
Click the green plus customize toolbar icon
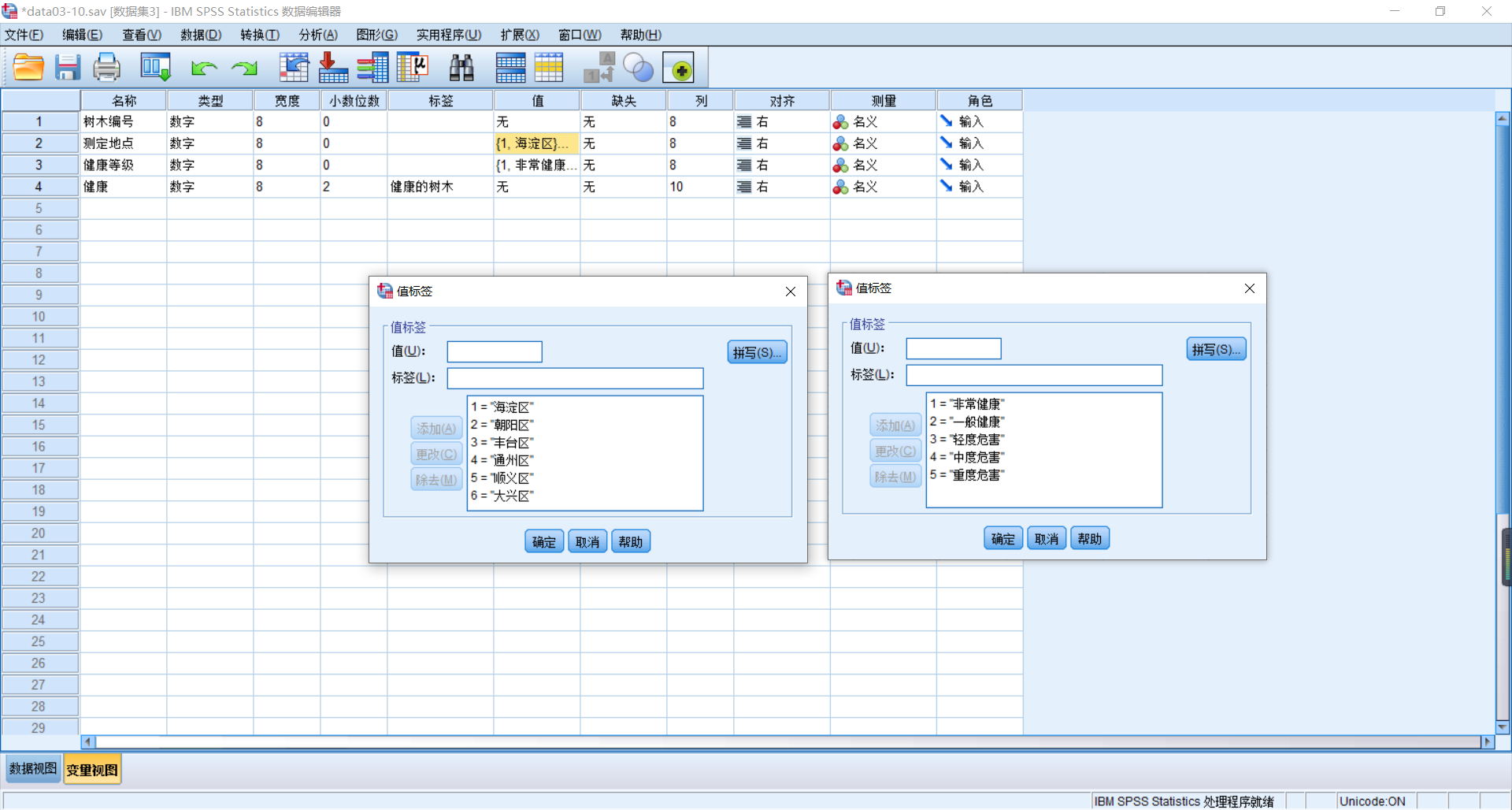click(x=679, y=68)
